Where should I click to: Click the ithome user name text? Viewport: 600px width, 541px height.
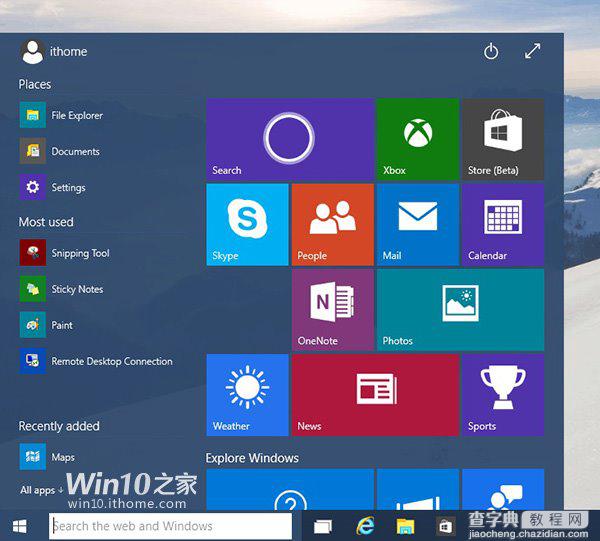coord(68,51)
